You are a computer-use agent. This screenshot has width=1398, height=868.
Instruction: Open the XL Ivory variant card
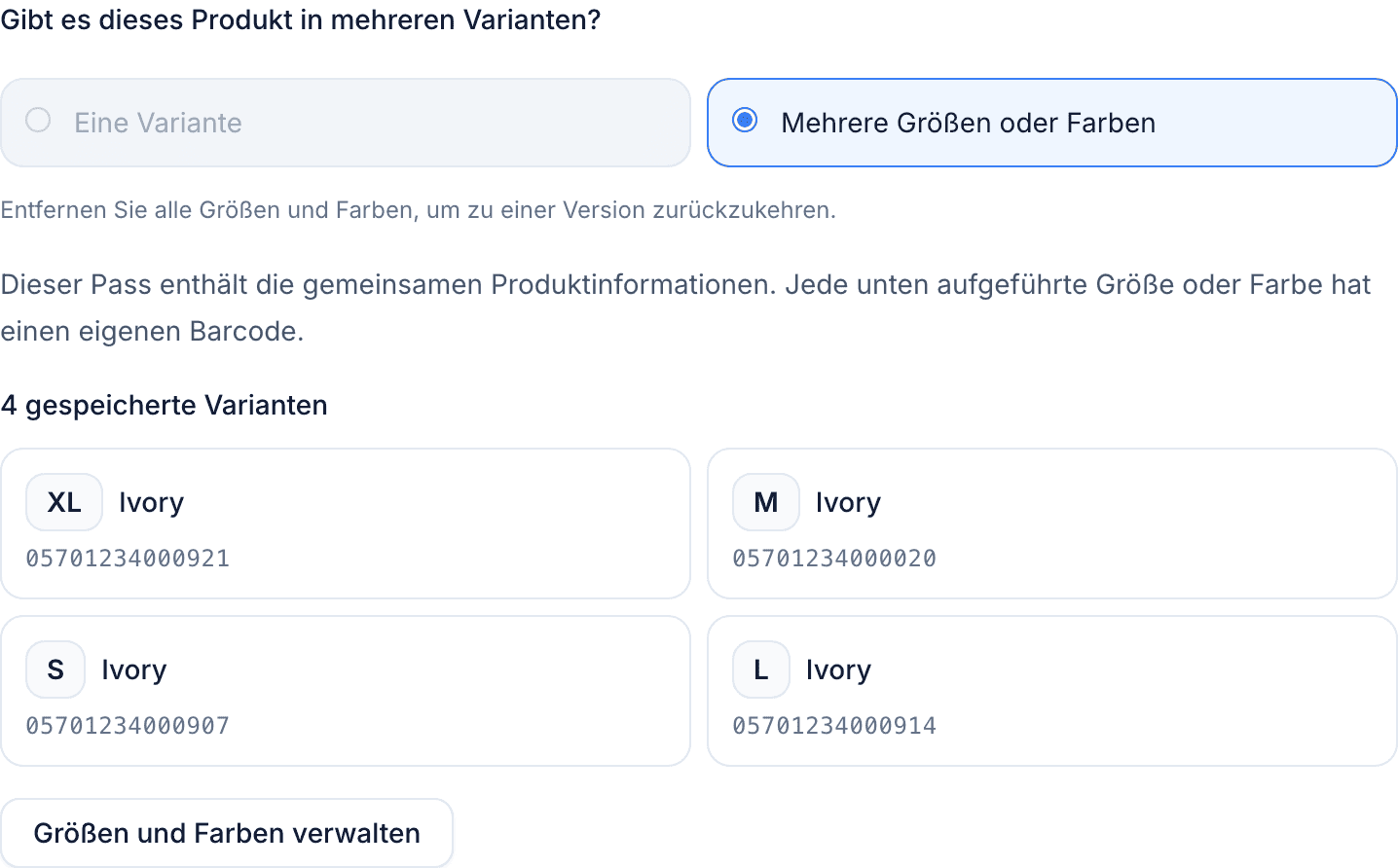pos(346,524)
